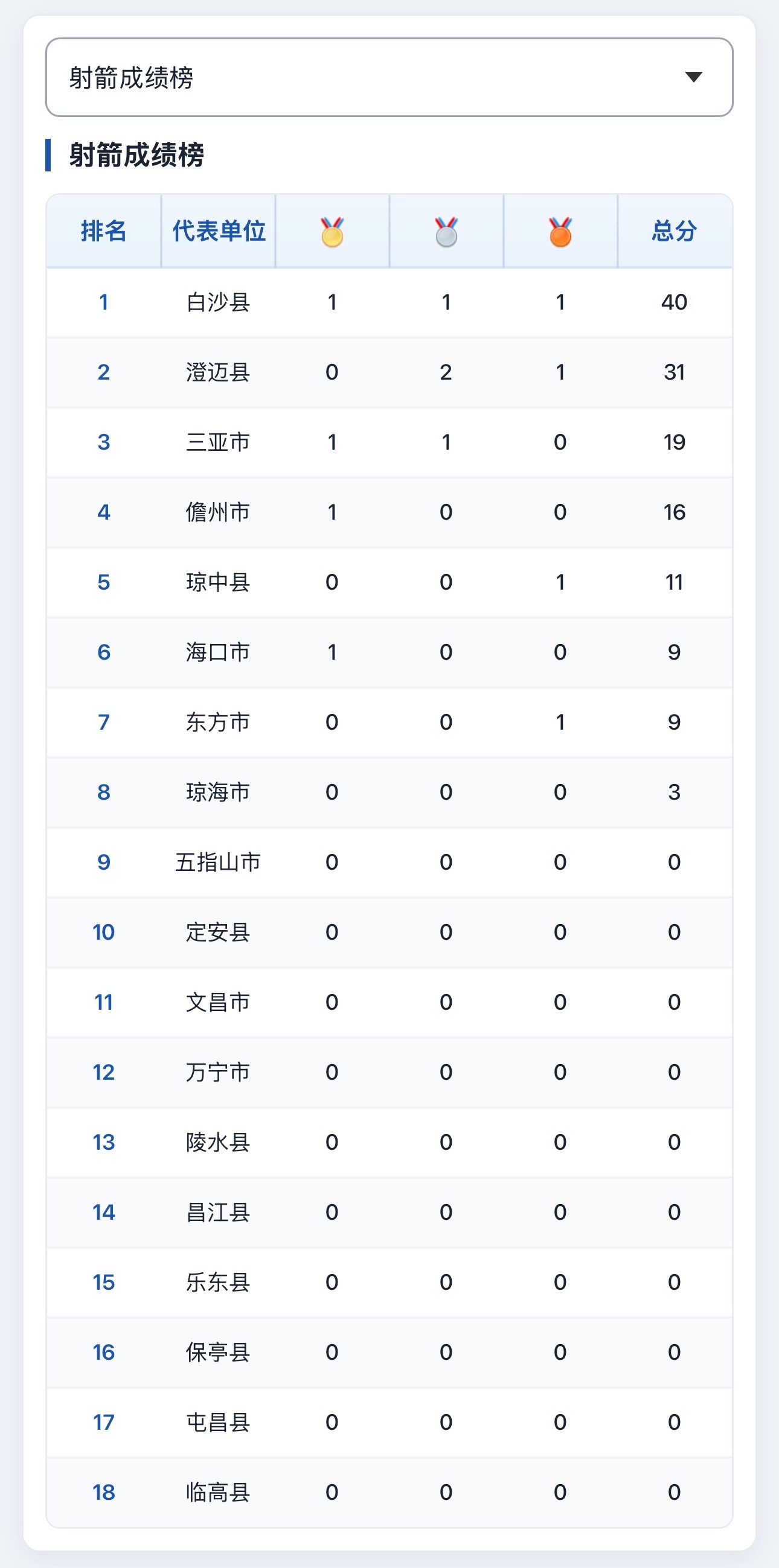
Task: Click rank number 4 for 儋州市
Action: pyautogui.click(x=103, y=512)
